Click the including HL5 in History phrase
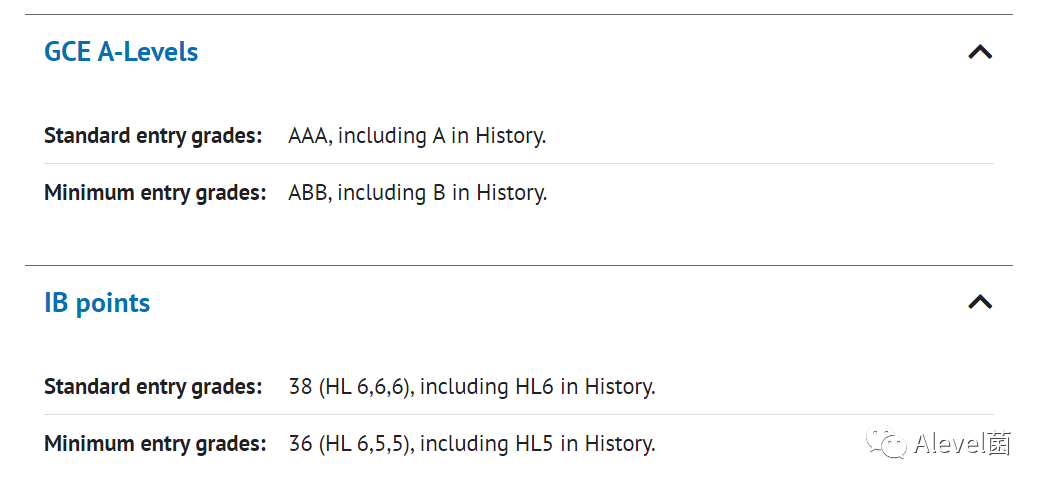The height and width of the screenshot is (489, 1045). click(x=538, y=444)
